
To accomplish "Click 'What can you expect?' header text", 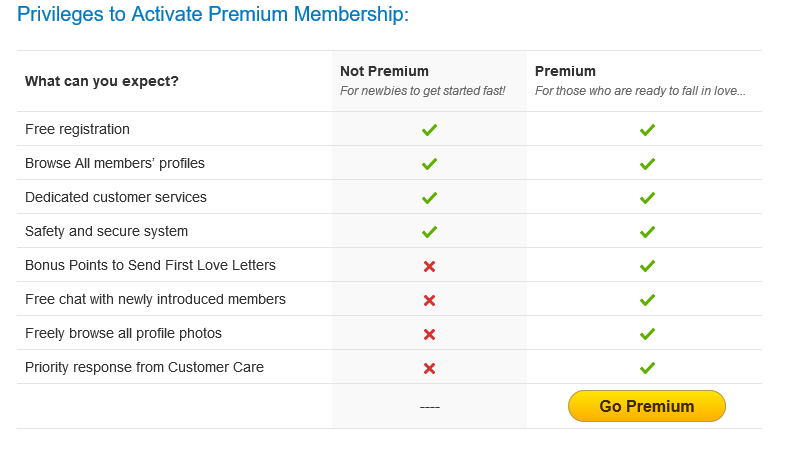I will pos(102,81).
